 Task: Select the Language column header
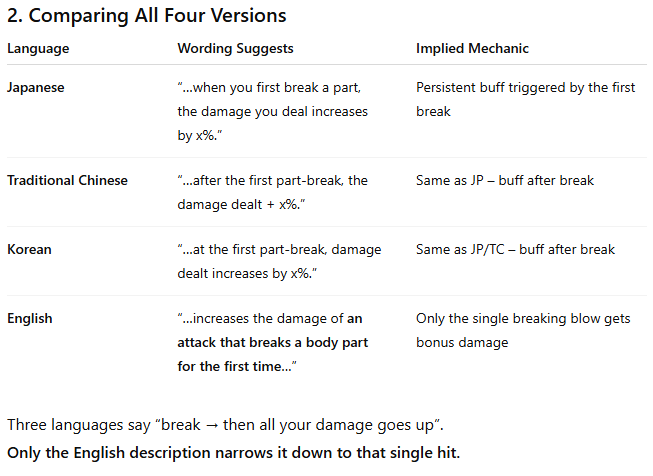[38, 49]
